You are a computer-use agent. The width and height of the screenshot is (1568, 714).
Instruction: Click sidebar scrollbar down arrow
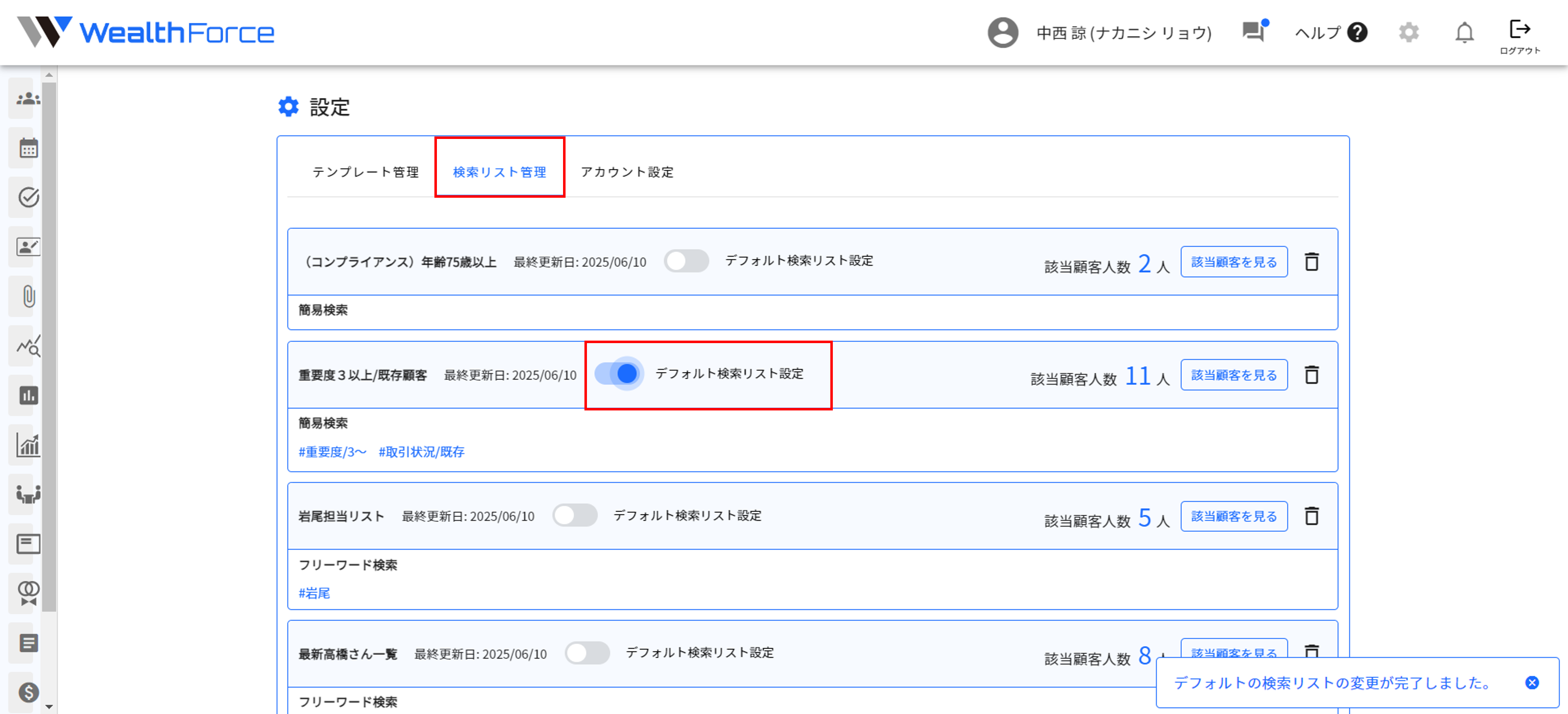coord(49,707)
